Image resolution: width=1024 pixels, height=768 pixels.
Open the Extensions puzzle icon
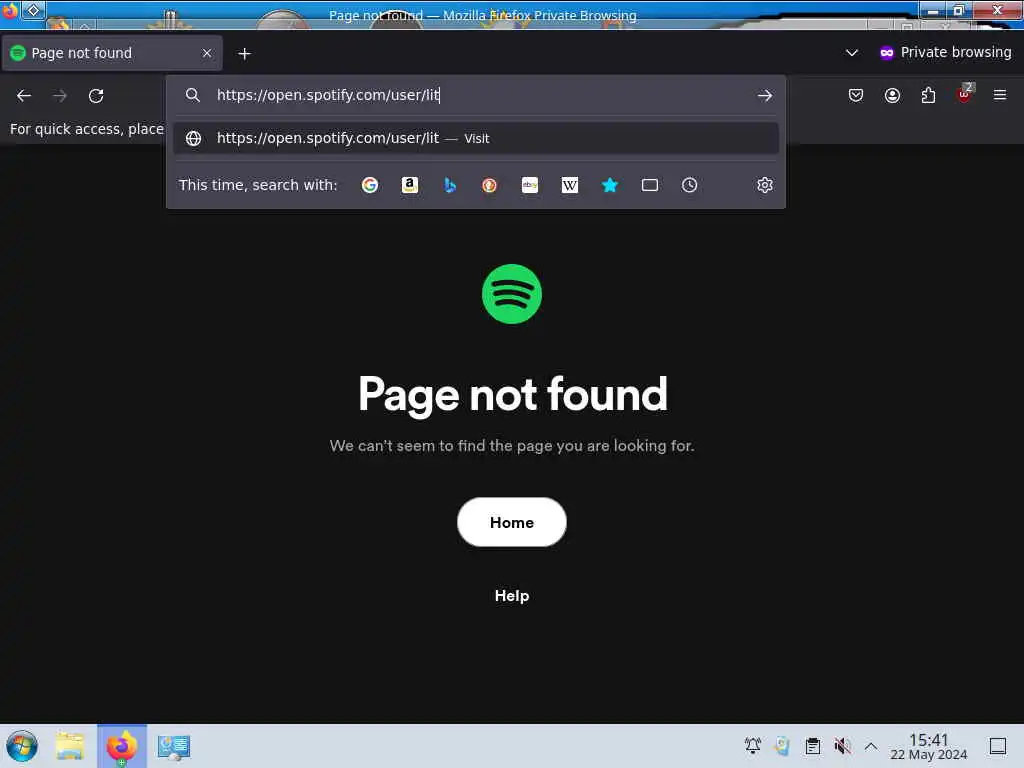(x=928, y=95)
